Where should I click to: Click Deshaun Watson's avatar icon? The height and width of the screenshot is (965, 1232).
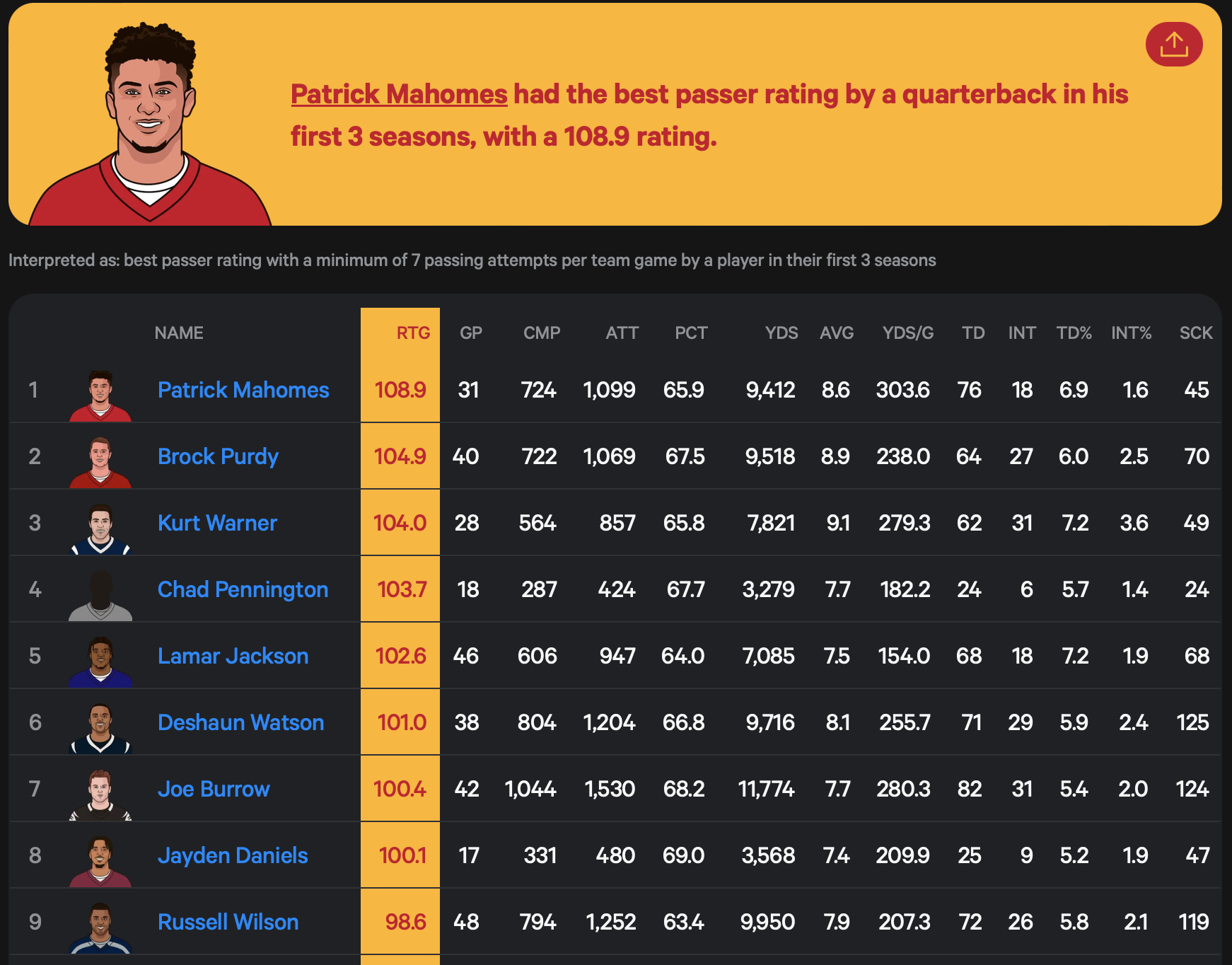(100, 728)
